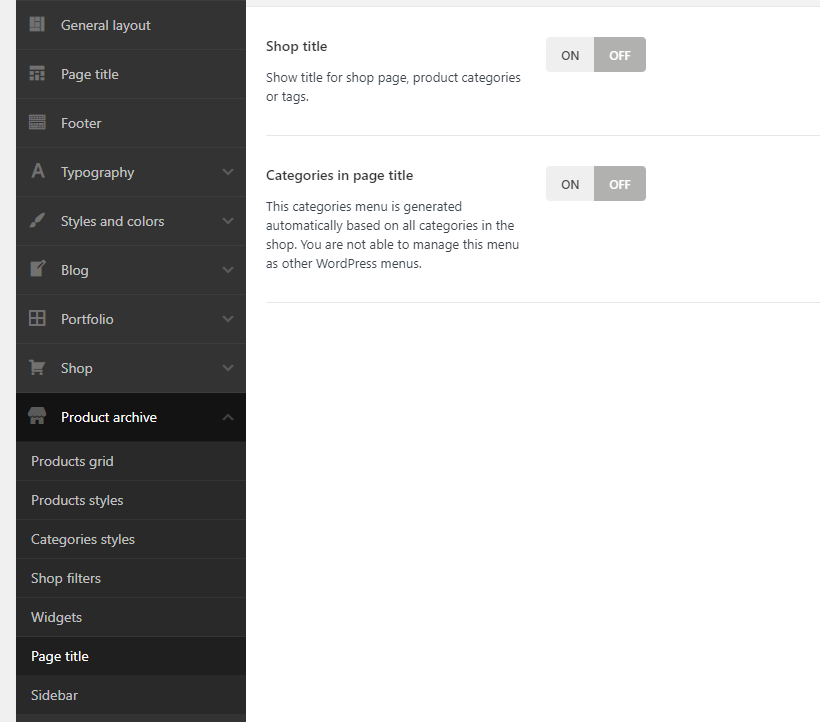820x722 pixels.
Task: Enable Categories in page title ON
Action: 570,184
